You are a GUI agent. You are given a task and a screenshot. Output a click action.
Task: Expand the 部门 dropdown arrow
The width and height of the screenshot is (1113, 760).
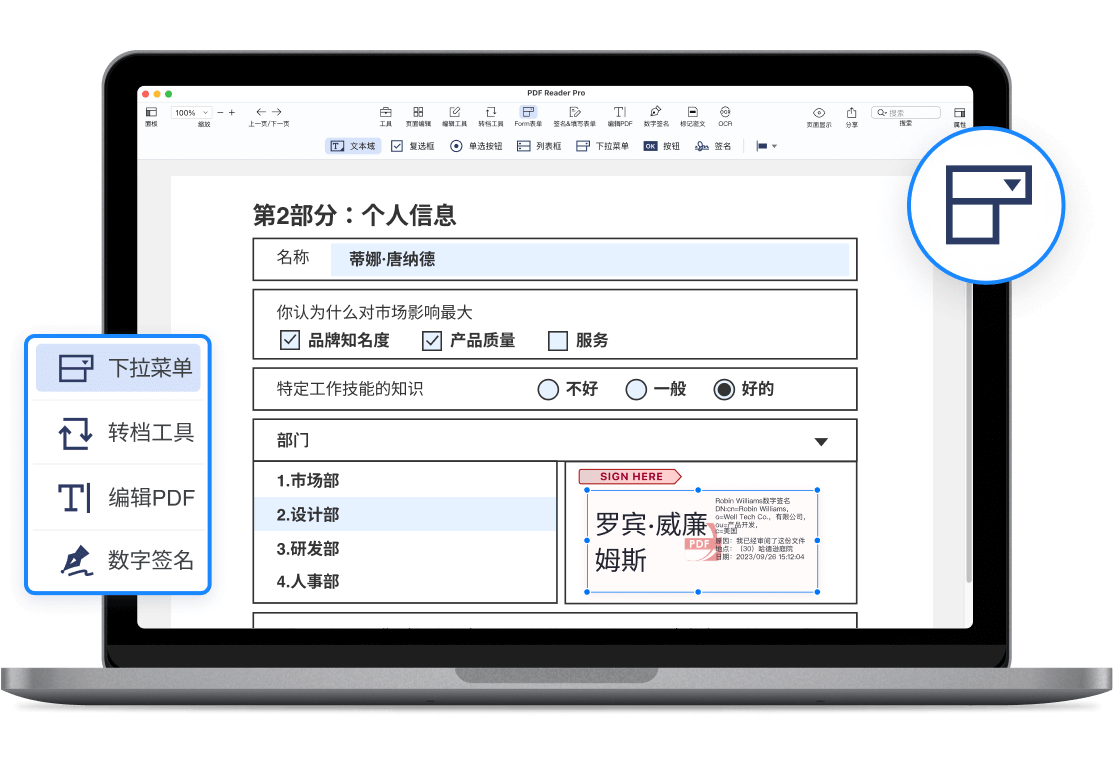coord(821,441)
